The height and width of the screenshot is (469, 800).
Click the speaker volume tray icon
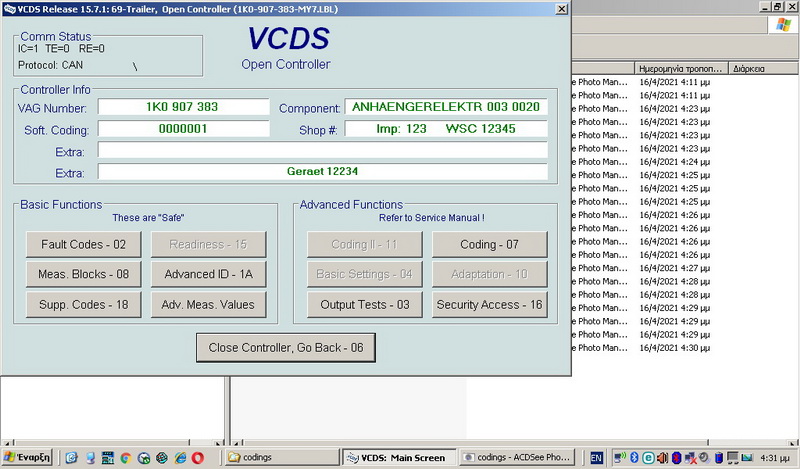pyautogui.click(x=662, y=458)
